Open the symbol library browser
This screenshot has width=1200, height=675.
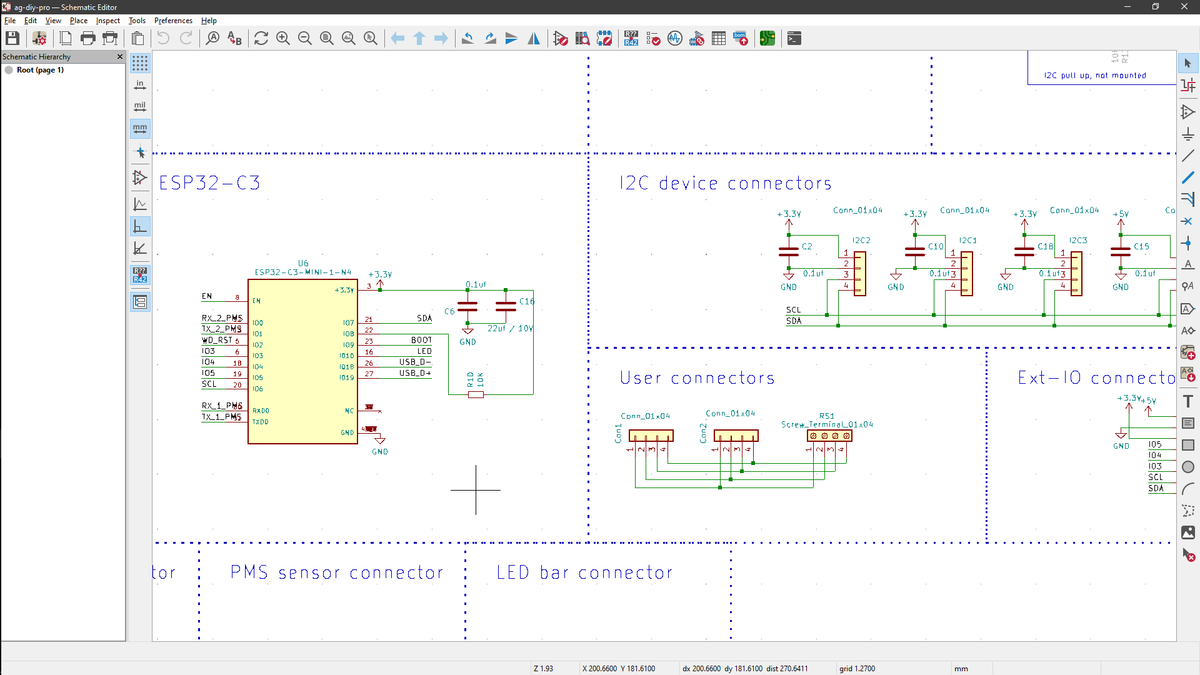[x=582, y=38]
